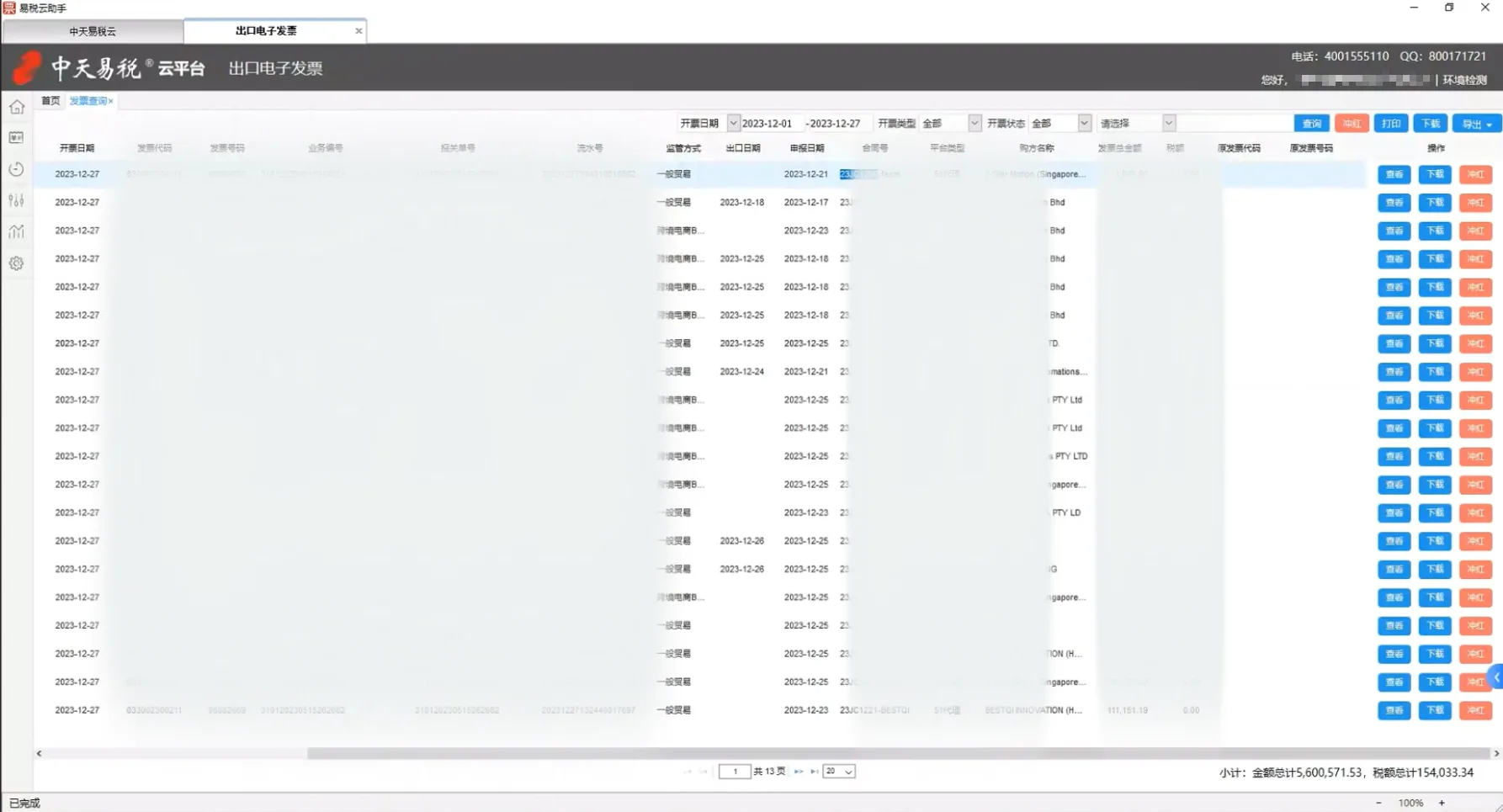Zoom out with the minus icon
Screen dimensions: 1503x812
1378,803
